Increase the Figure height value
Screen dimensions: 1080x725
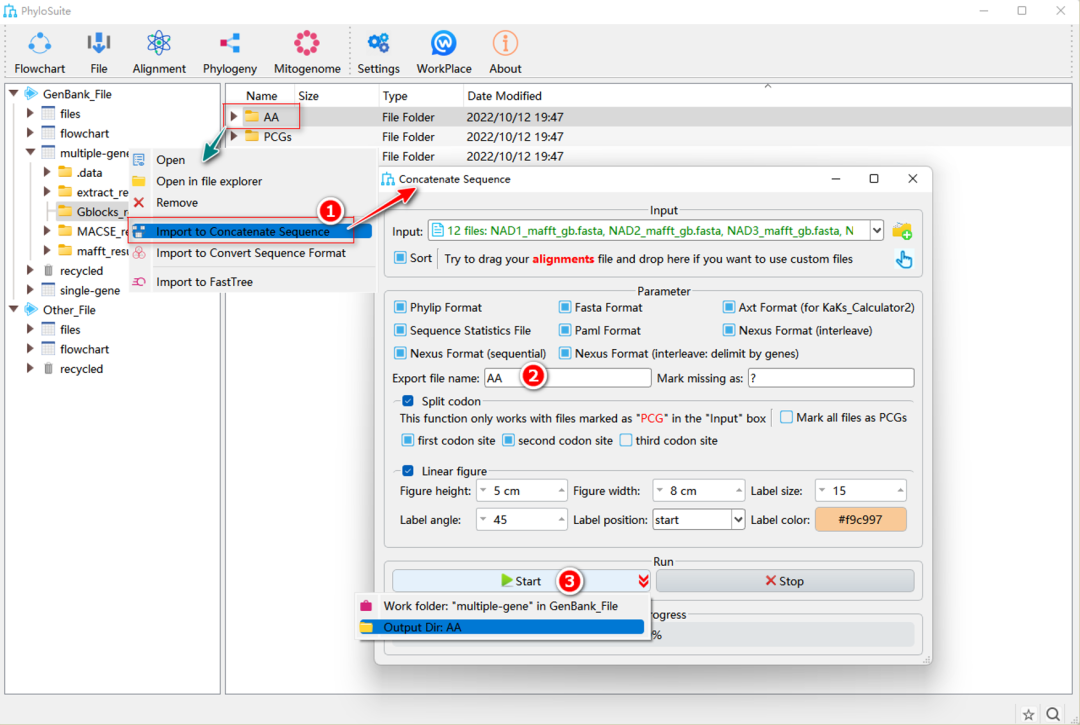coord(561,490)
